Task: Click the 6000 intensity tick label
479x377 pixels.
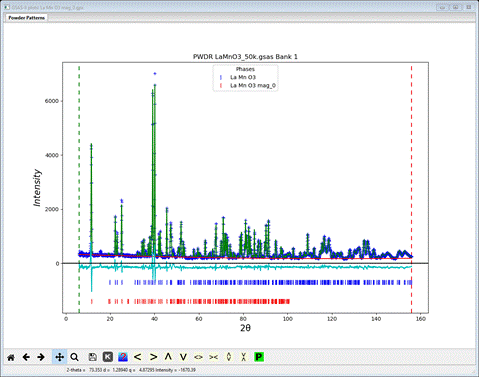Action: tap(52, 101)
